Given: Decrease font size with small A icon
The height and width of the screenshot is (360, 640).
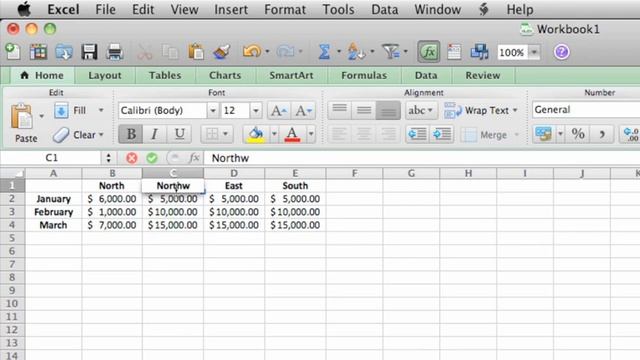Looking at the screenshot, I should tap(303, 111).
